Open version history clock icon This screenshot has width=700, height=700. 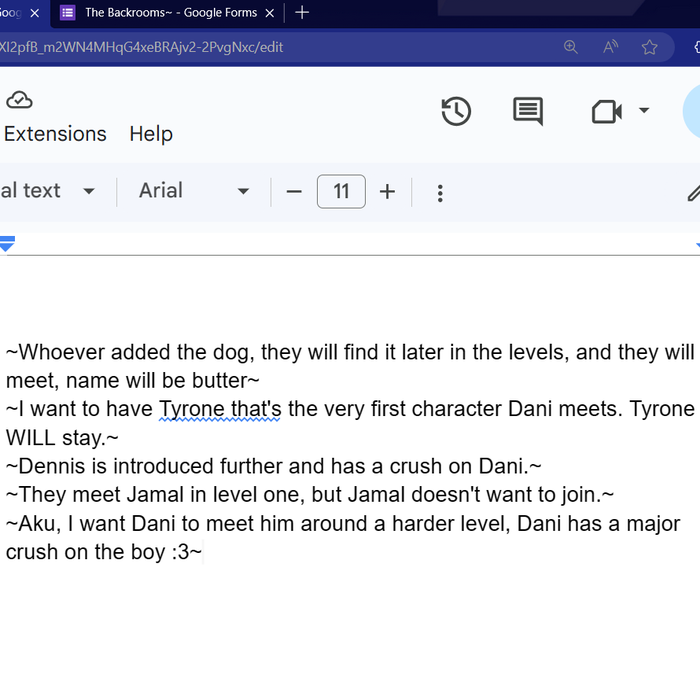click(x=456, y=111)
